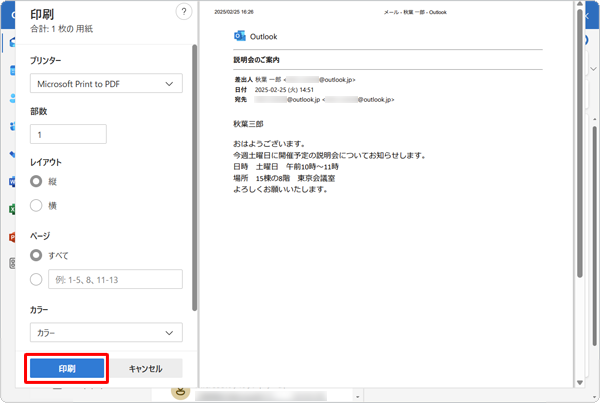Click the Groups icon in Outlook sidebar
600x403 pixels.
pyautogui.click(x=12, y=126)
